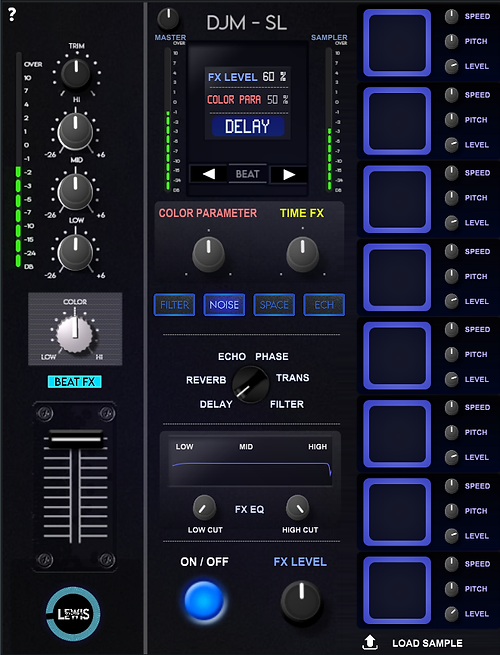The image size is (500, 655).
Task: Trigger the first sampler pad
Action: point(397,43)
